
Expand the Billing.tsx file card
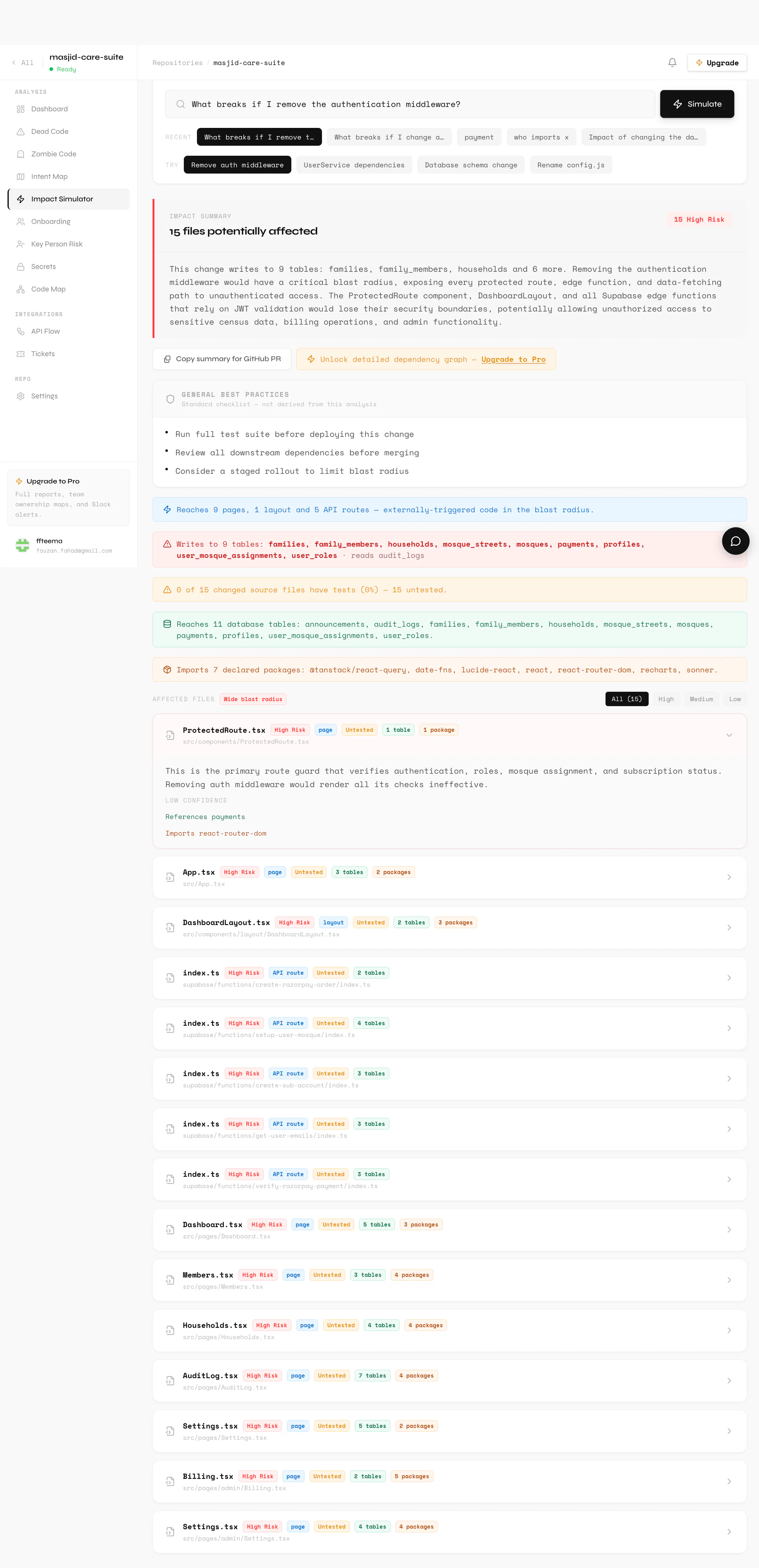pos(729,1482)
